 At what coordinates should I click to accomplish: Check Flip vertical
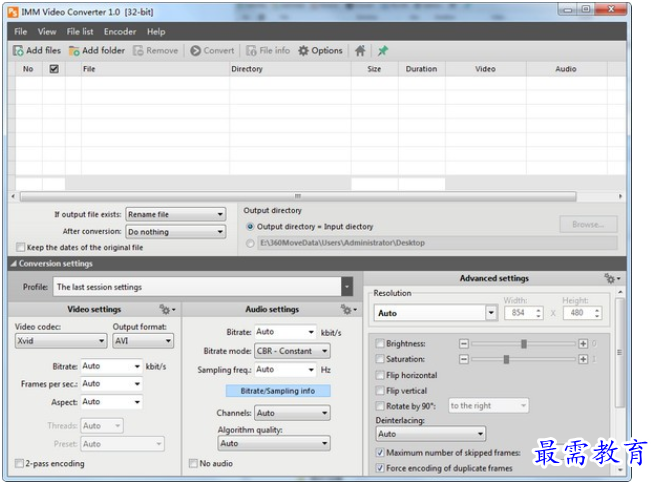[x=380, y=391]
